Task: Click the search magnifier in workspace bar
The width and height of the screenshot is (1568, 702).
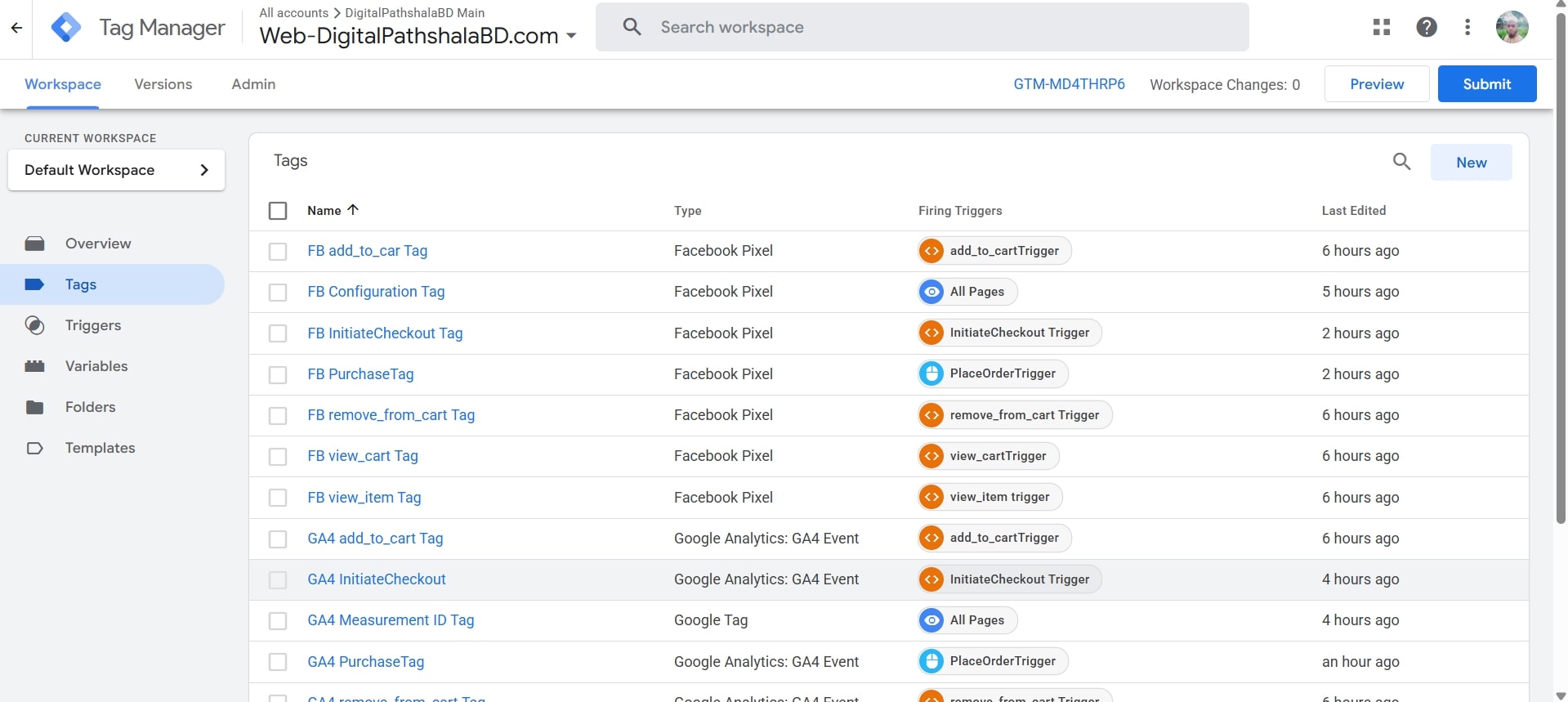Action: point(632,27)
